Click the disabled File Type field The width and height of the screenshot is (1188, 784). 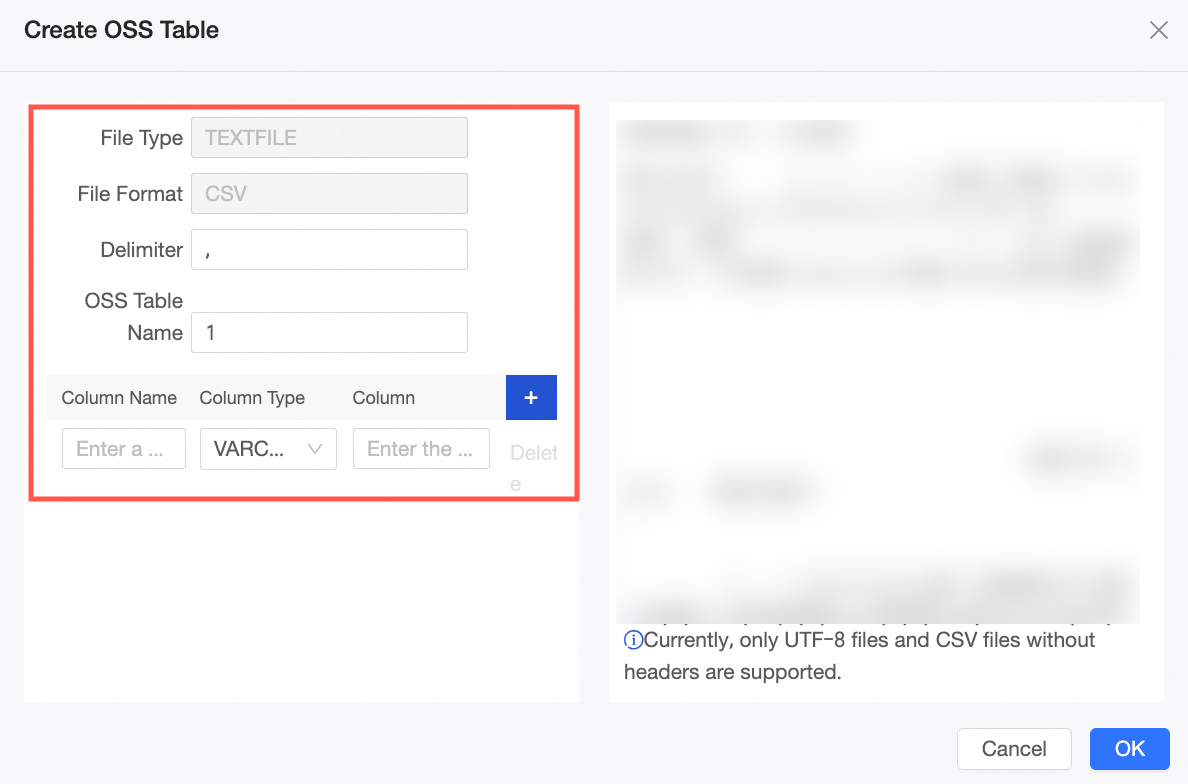coord(330,138)
